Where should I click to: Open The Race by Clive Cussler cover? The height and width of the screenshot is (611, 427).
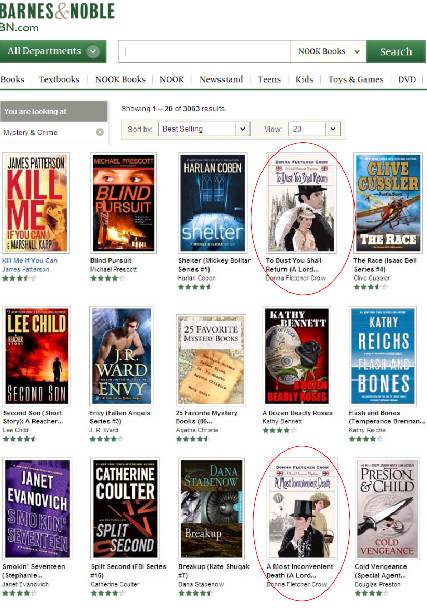[x=388, y=203]
